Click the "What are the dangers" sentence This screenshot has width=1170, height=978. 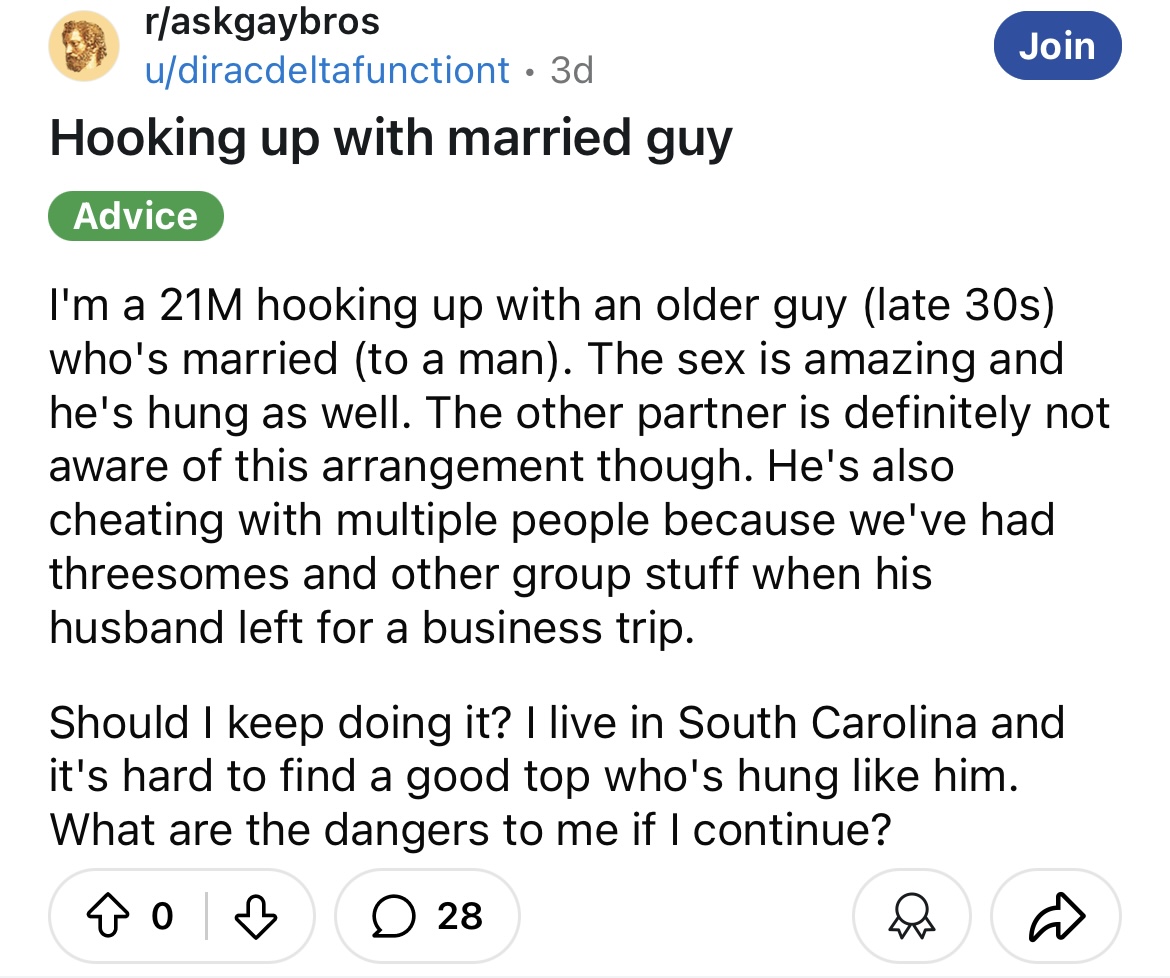point(470,829)
